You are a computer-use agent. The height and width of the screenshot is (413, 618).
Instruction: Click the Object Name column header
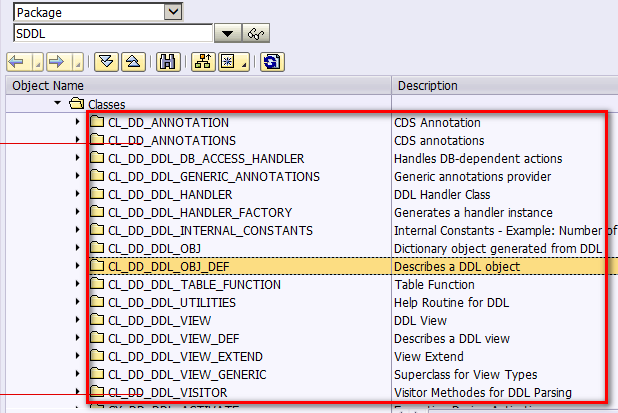point(199,86)
